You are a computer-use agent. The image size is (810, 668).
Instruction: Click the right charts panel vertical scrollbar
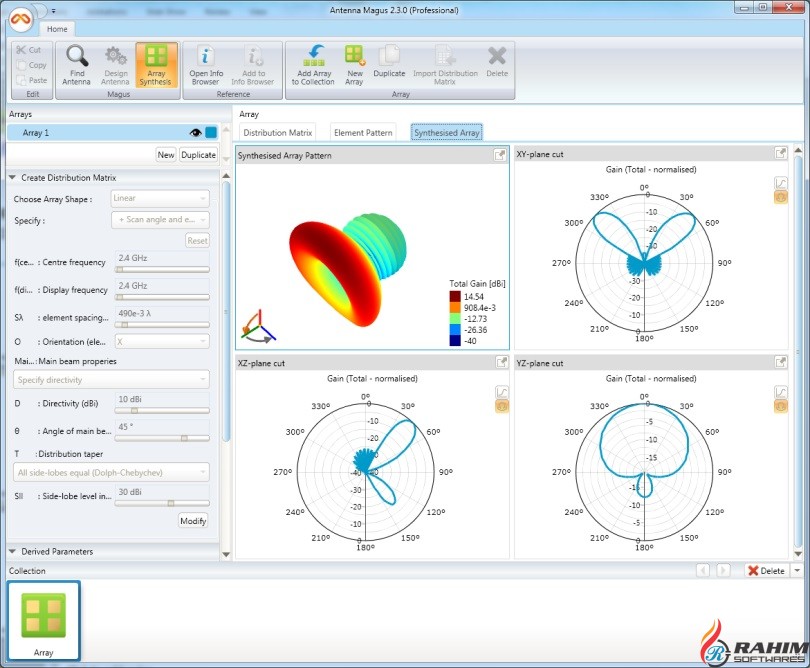(x=798, y=351)
